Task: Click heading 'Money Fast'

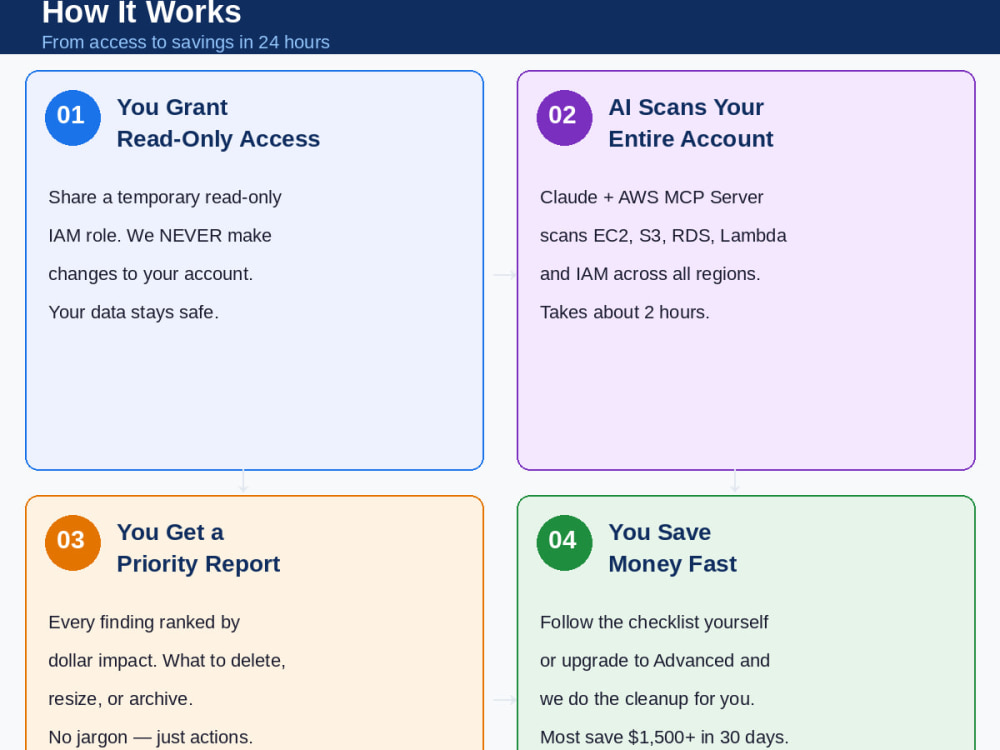Action: coord(672,564)
